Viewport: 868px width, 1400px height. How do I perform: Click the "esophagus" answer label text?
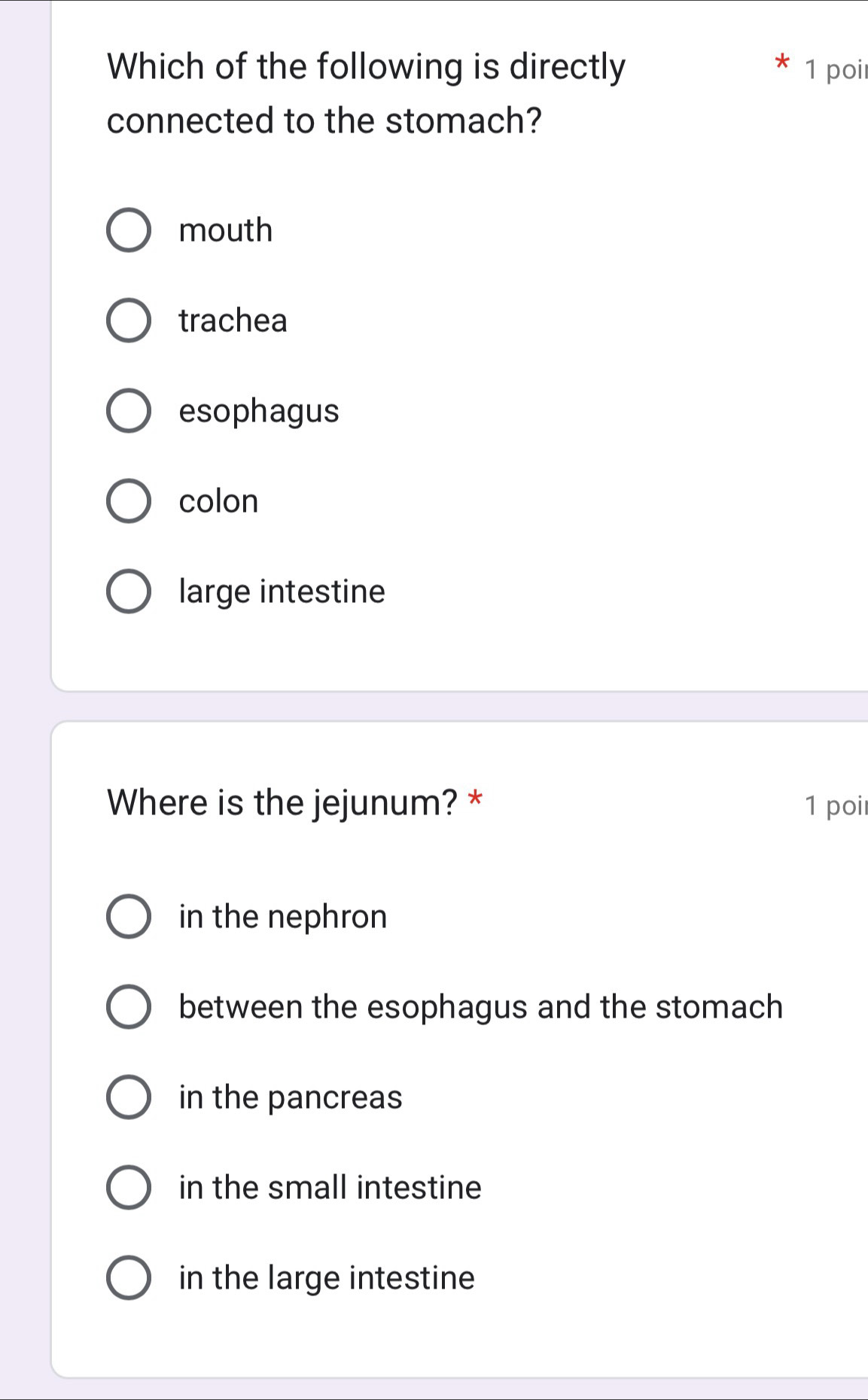coord(259,412)
